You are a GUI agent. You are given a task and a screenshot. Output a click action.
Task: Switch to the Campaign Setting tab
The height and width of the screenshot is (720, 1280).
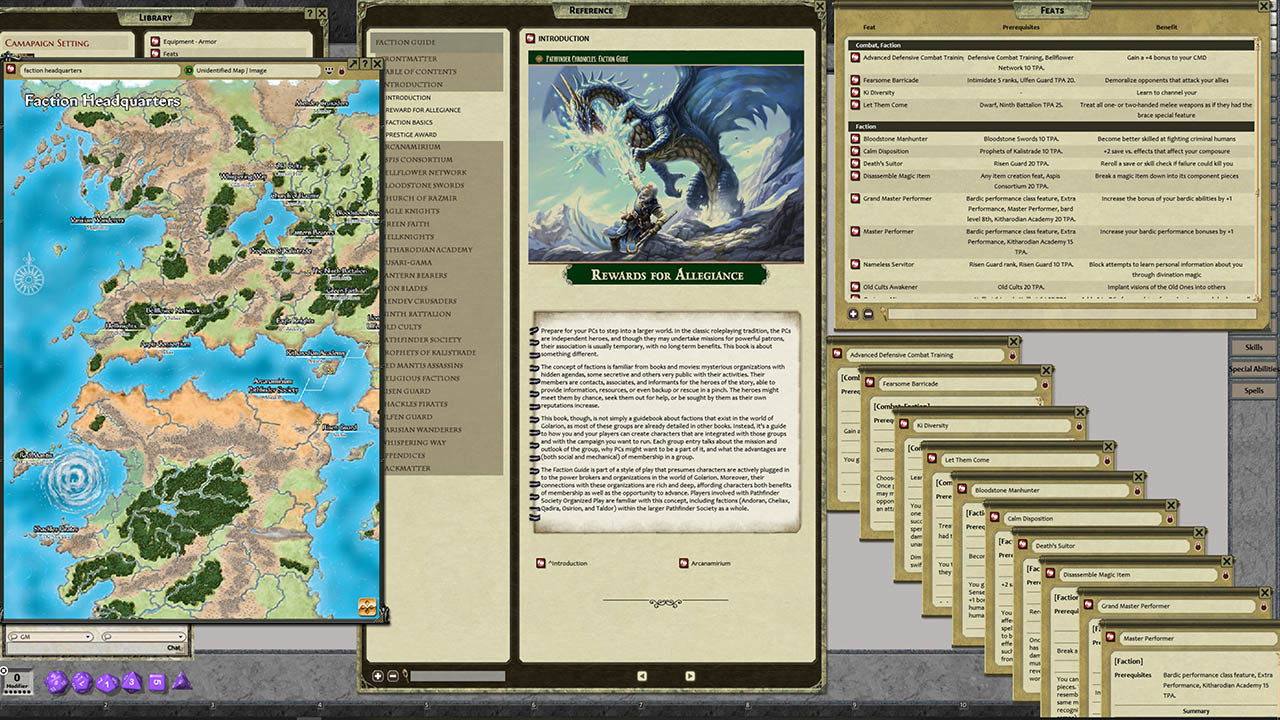click(x=66, y=43)
